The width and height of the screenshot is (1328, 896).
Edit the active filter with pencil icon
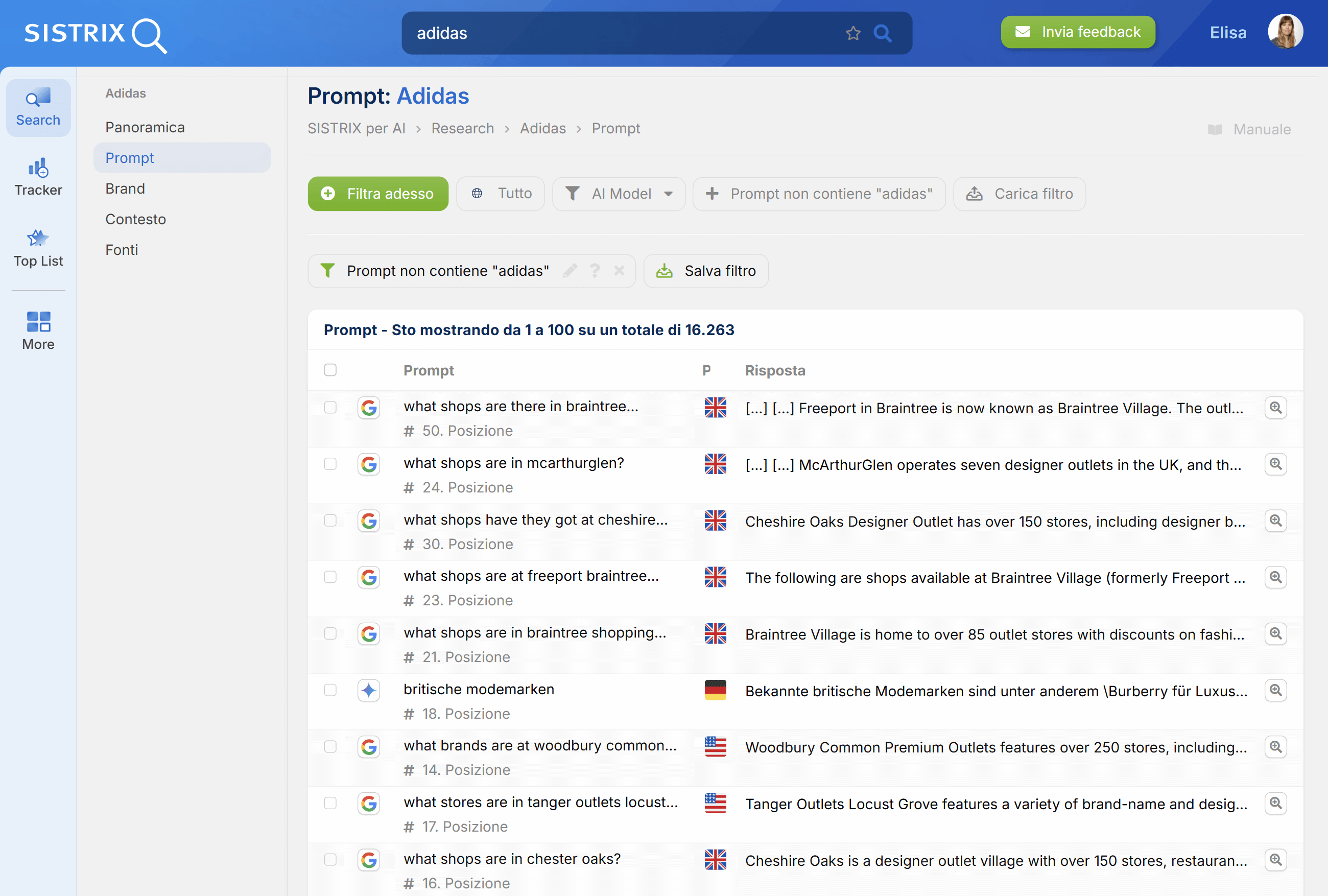570,271
